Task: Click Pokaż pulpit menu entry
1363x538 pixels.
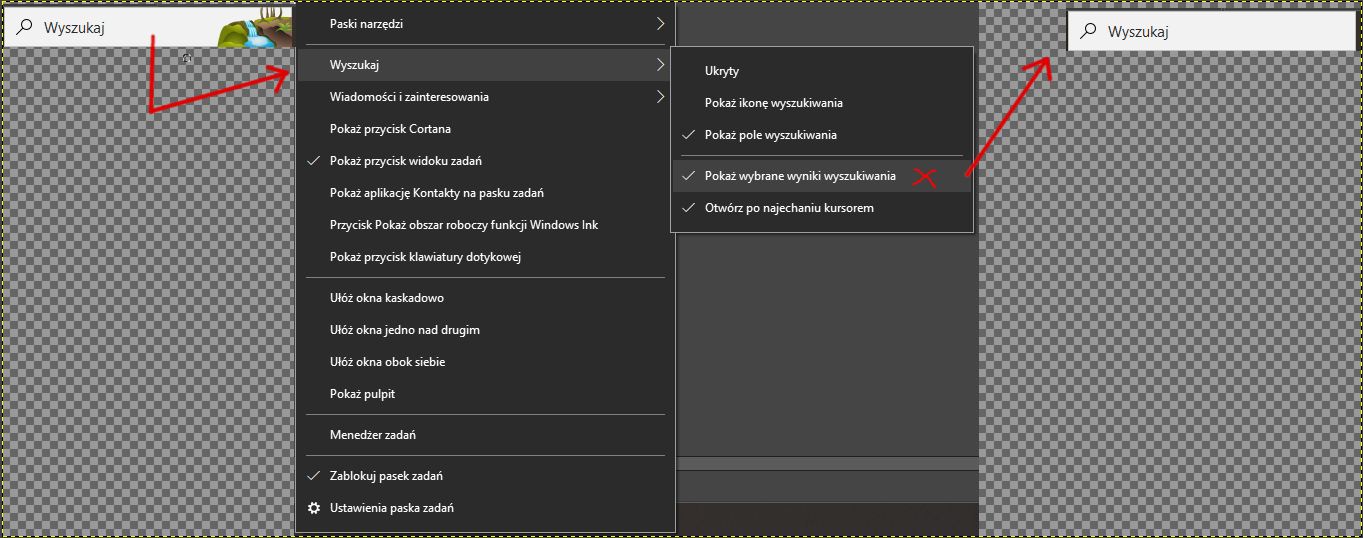Action: click(362, 394)
